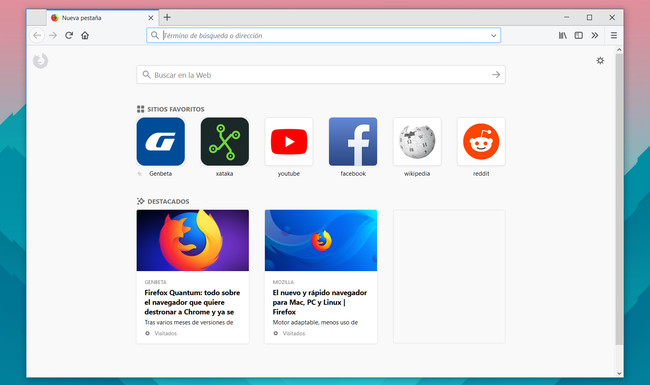Click the back navigation arrow
This screenshot has width=650, height=385.
[x=37, y=36]
